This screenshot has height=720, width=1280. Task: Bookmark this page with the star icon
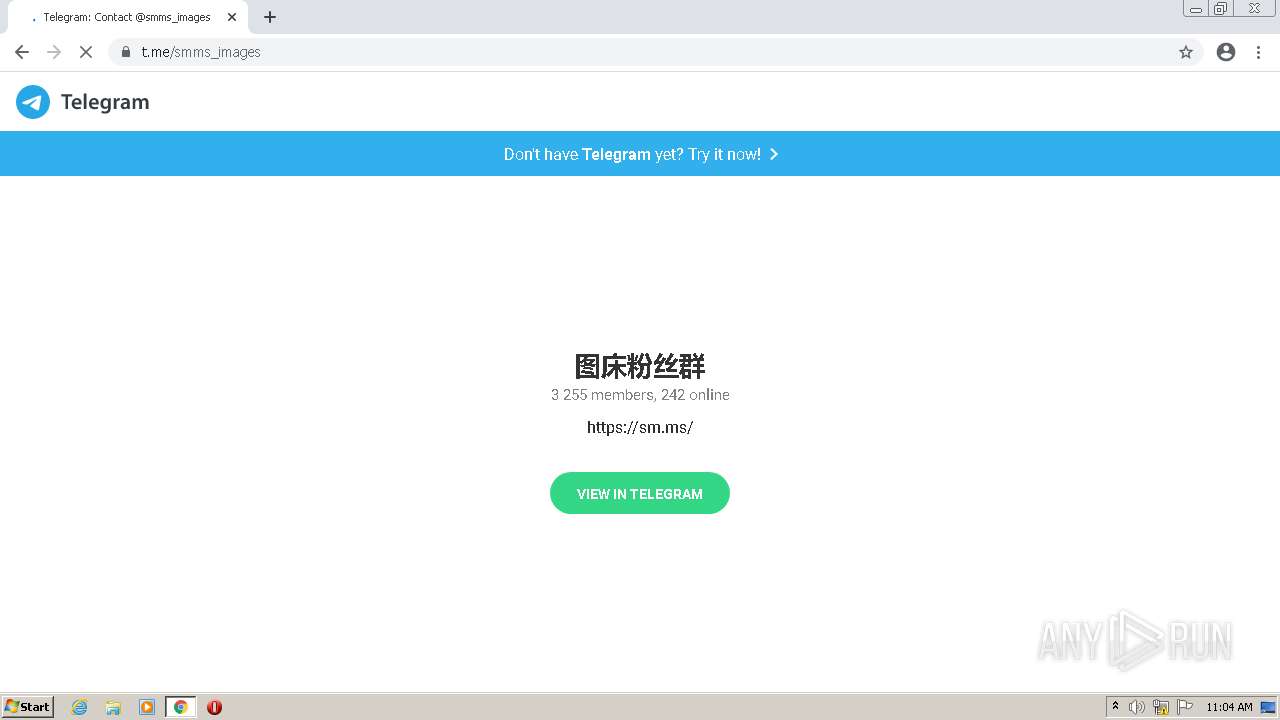1186,52
